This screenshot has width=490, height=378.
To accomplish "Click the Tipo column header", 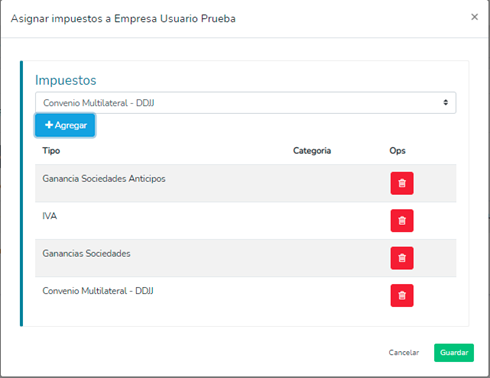I will 51,151.
